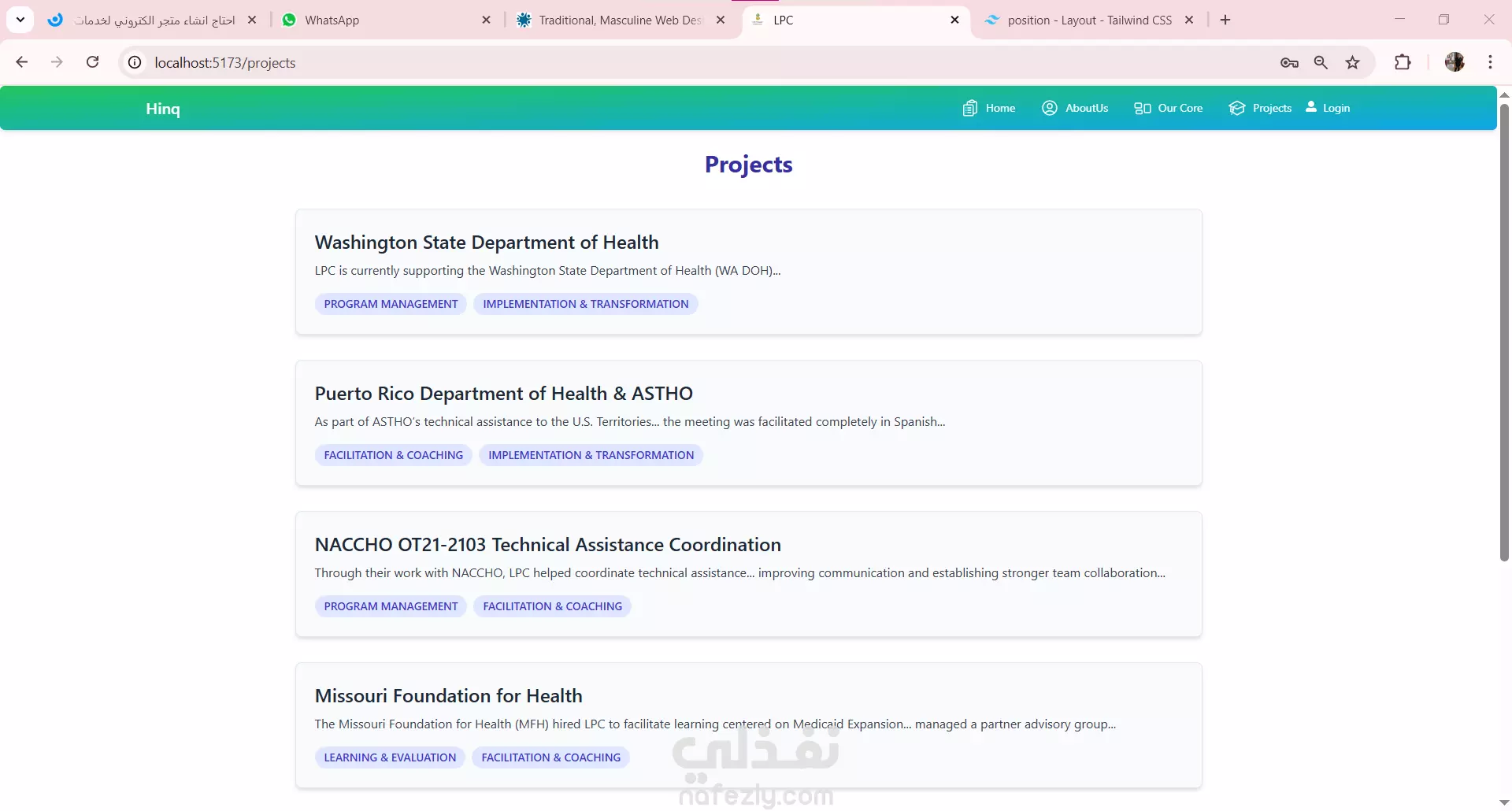1512x811 pixels.
Task: Click FACILITATION & COACHING tag in Puerto Rico card
Action: [x=394, y=455]
